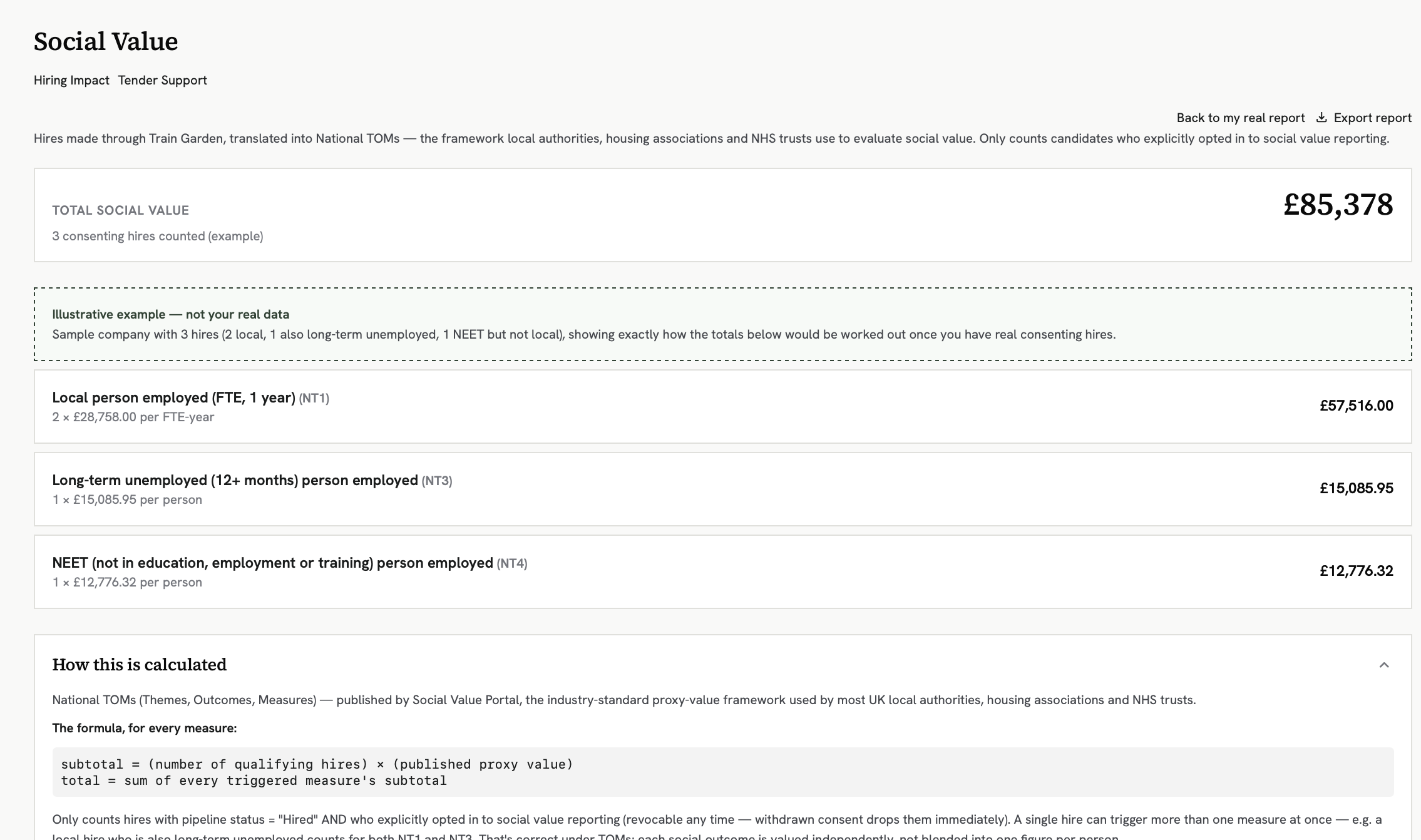Click the subtotal formula code block
Screen dimensions: 1421x840
click(x=723, y=772)
